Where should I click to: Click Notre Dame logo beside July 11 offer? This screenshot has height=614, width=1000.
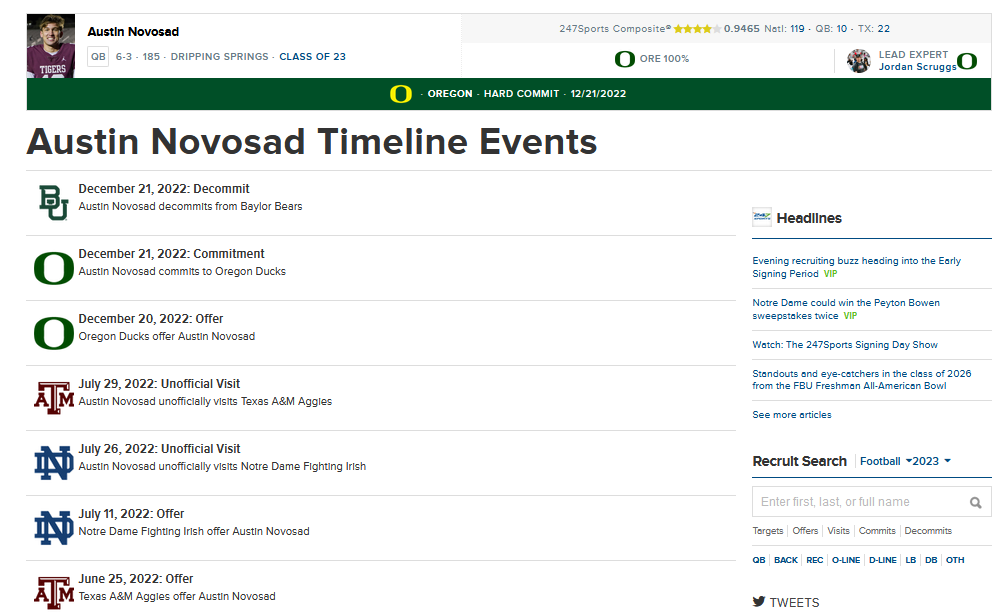point(53,528)
